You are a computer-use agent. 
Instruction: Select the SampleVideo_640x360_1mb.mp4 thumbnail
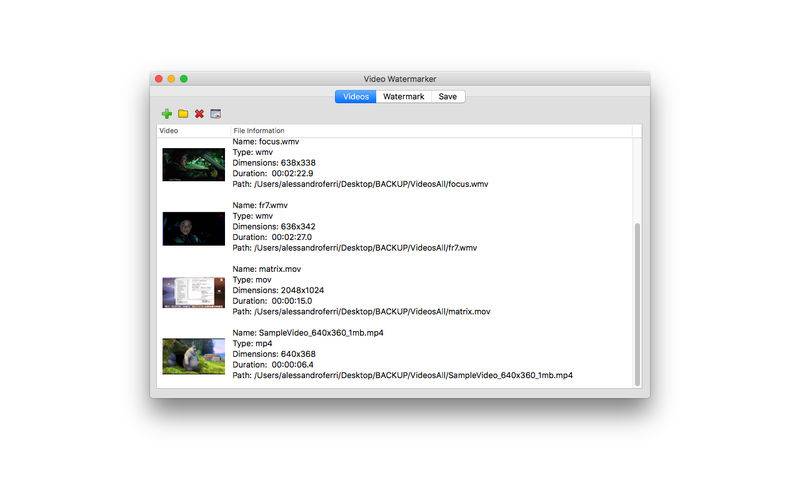193,356
